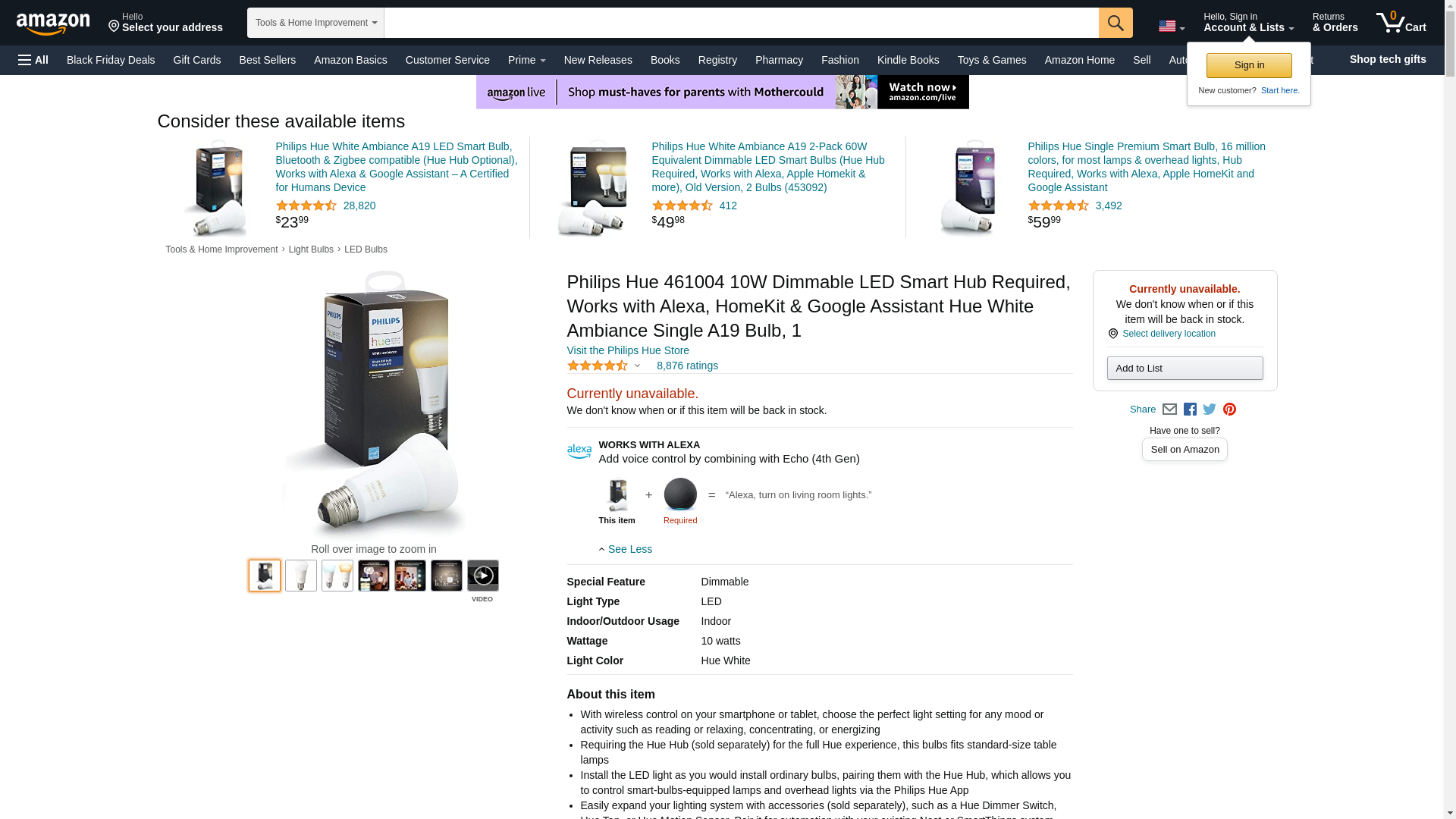The image size is (1456, 819).
Task: Focus the Amazon search text field
Action: (741, 23)
